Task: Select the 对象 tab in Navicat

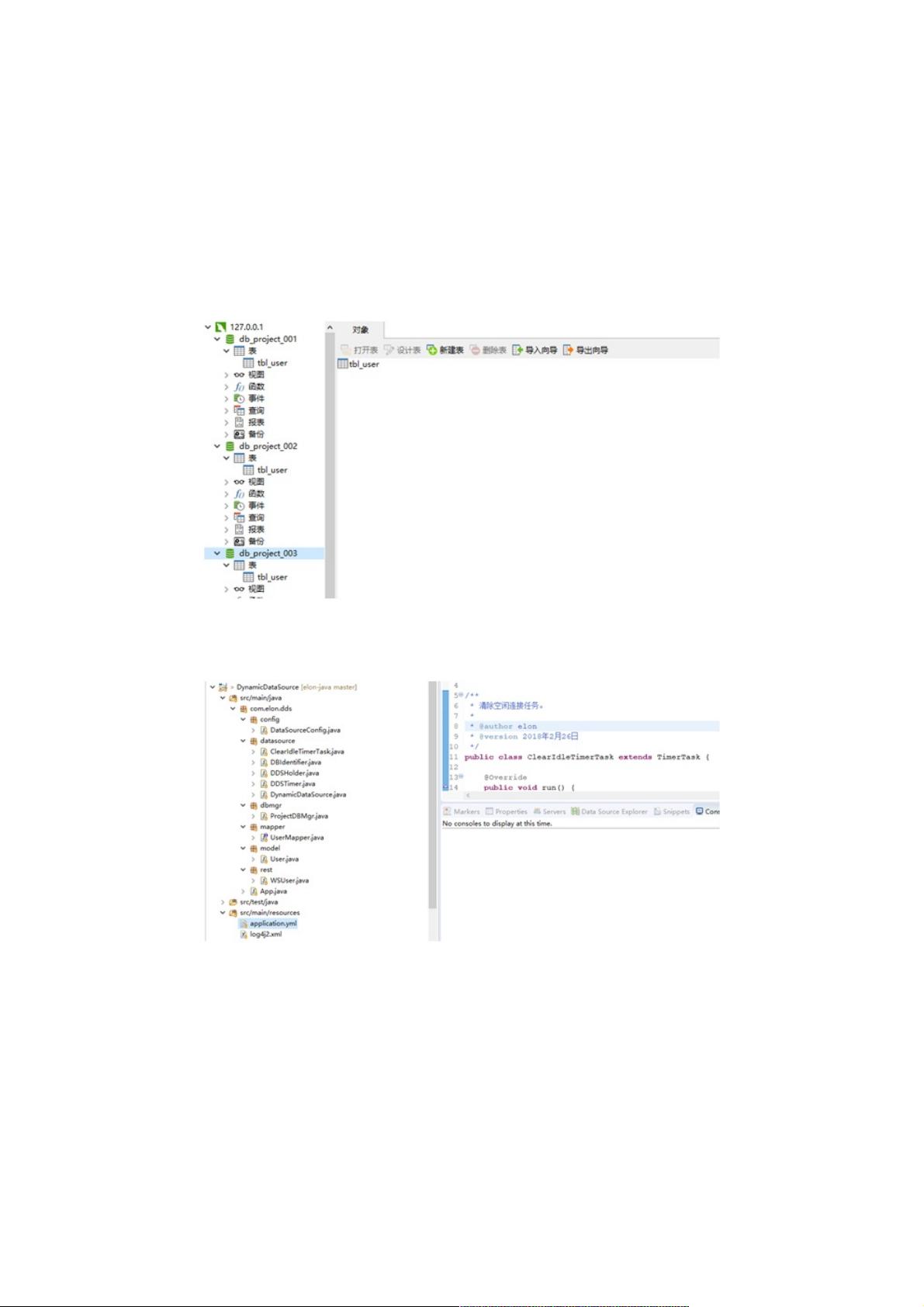Action: (x=361, y=330)
